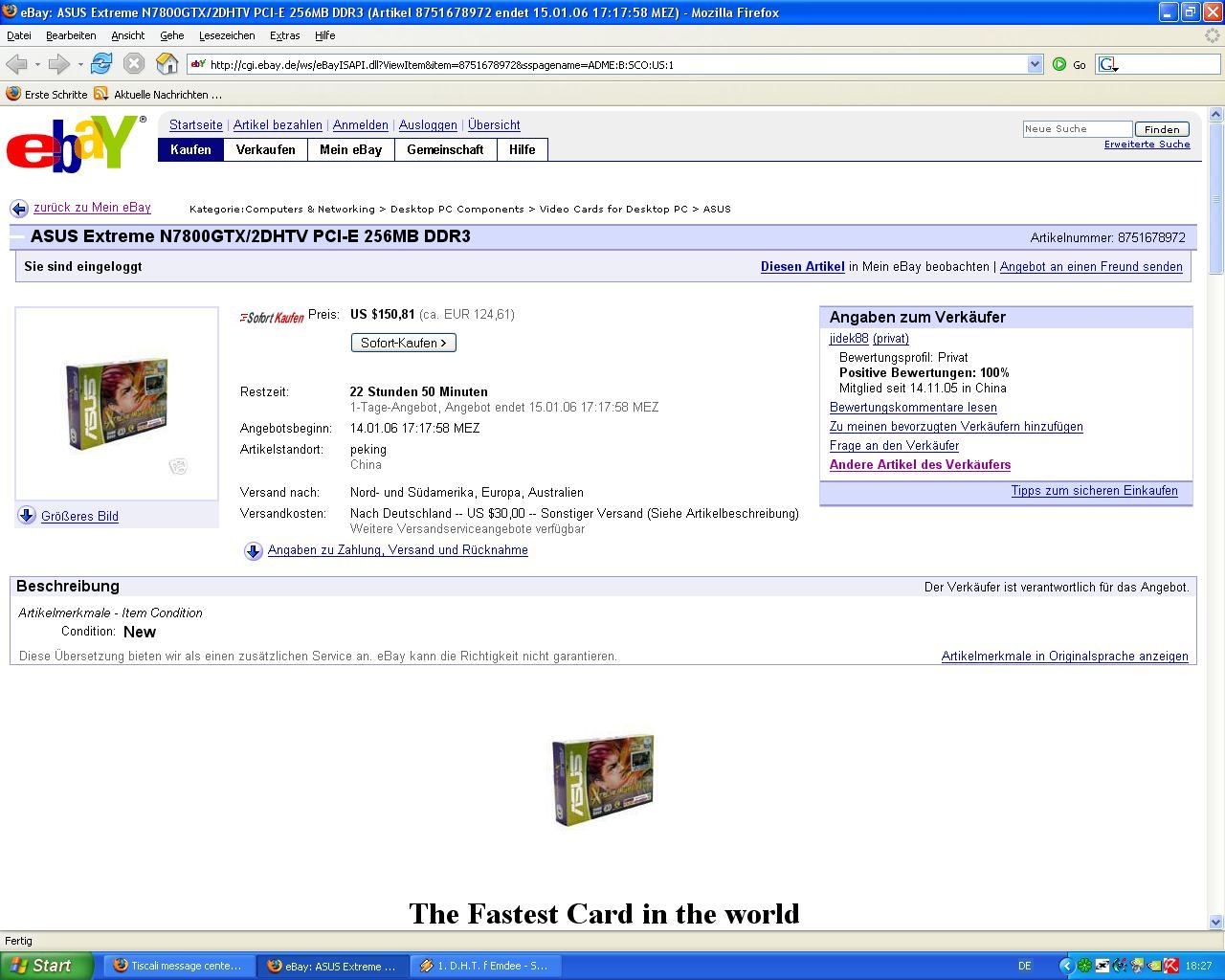Open the Aktuelle Nachrichten feed bookmark
1225x980 pixels.
tap(158, 95)
